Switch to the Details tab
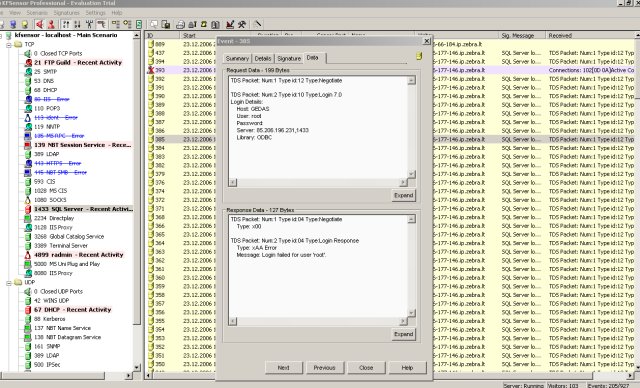640x388 pixels. [x=263, y=59]
